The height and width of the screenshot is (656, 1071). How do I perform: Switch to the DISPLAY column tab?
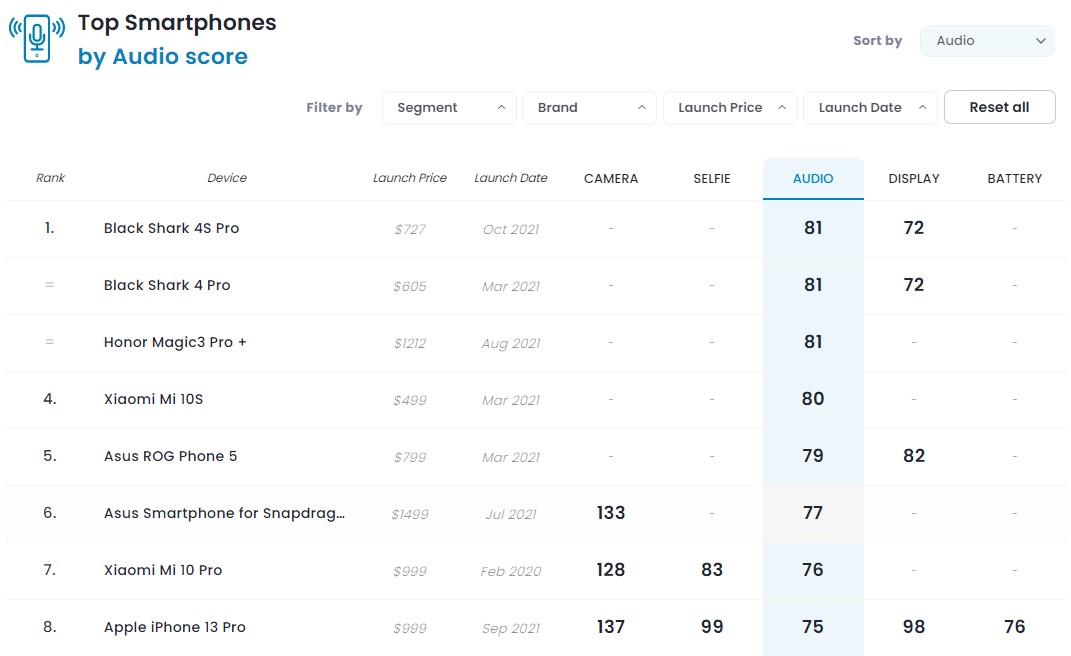(x=914, y=178)
